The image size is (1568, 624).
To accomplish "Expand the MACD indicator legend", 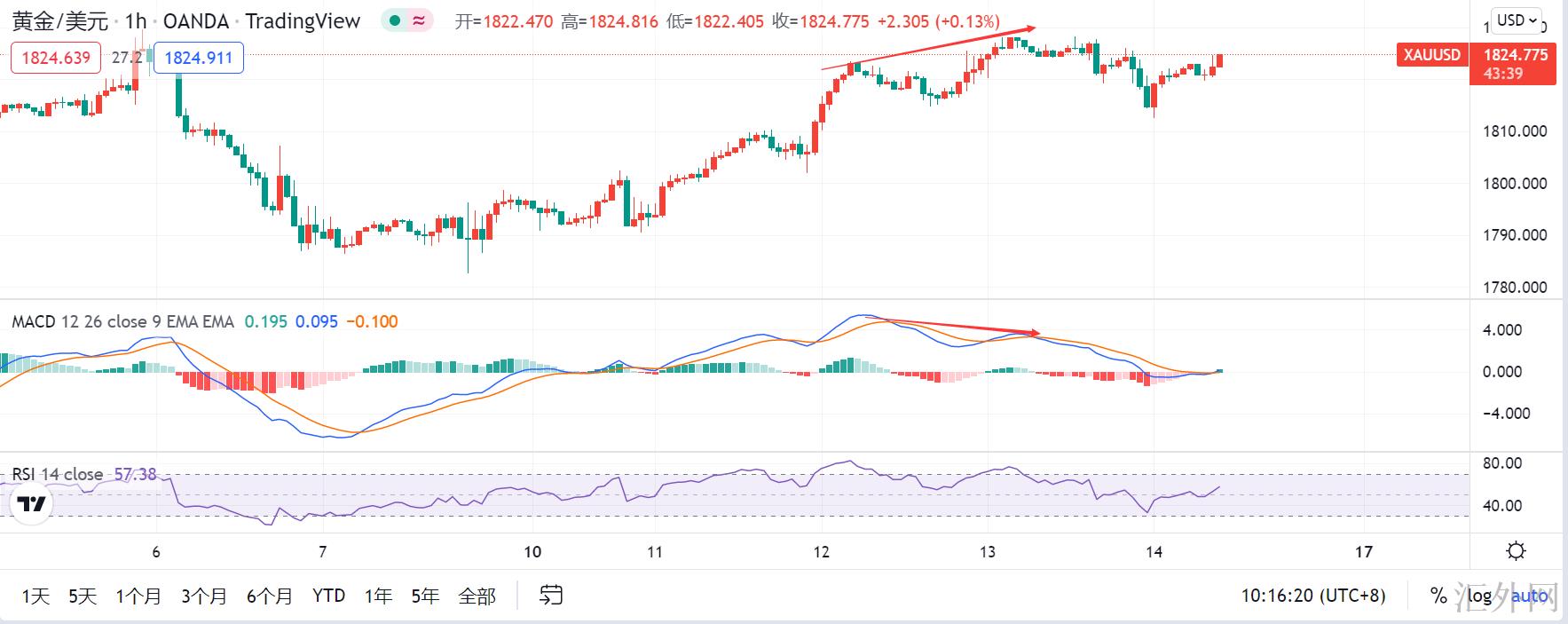I will pos(122,321).
